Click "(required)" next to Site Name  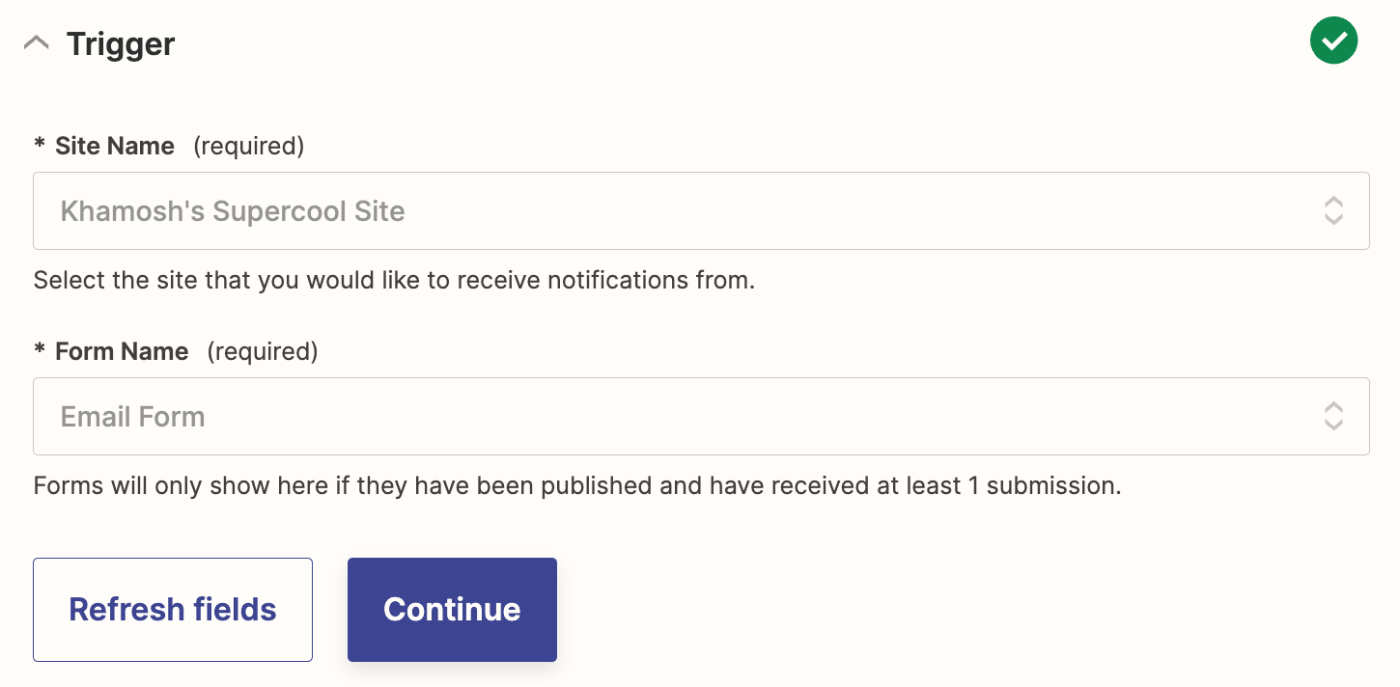point(248,146)
